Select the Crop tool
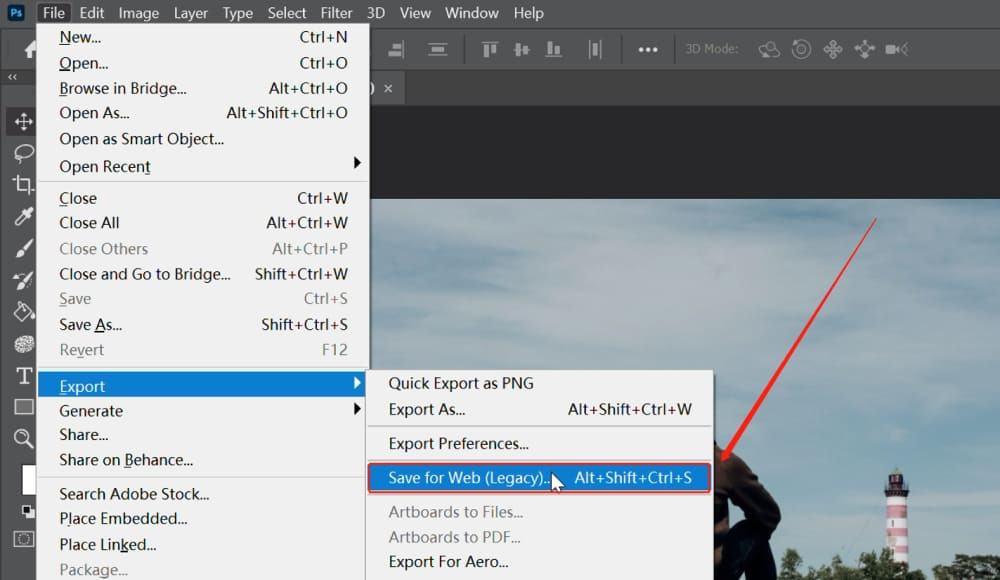This screenshot has width=1000, height=580. pyautogui.click(x=24, y=184)
